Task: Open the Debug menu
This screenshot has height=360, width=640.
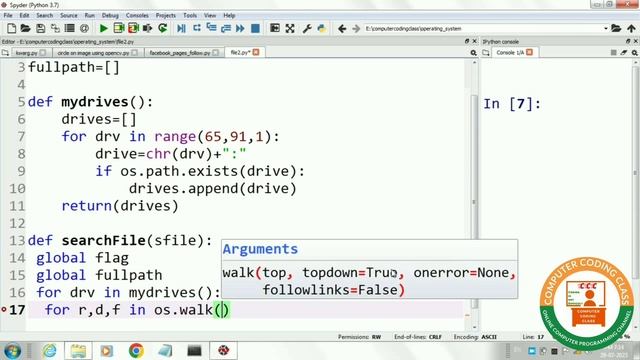Action: (x=110, y=15)
